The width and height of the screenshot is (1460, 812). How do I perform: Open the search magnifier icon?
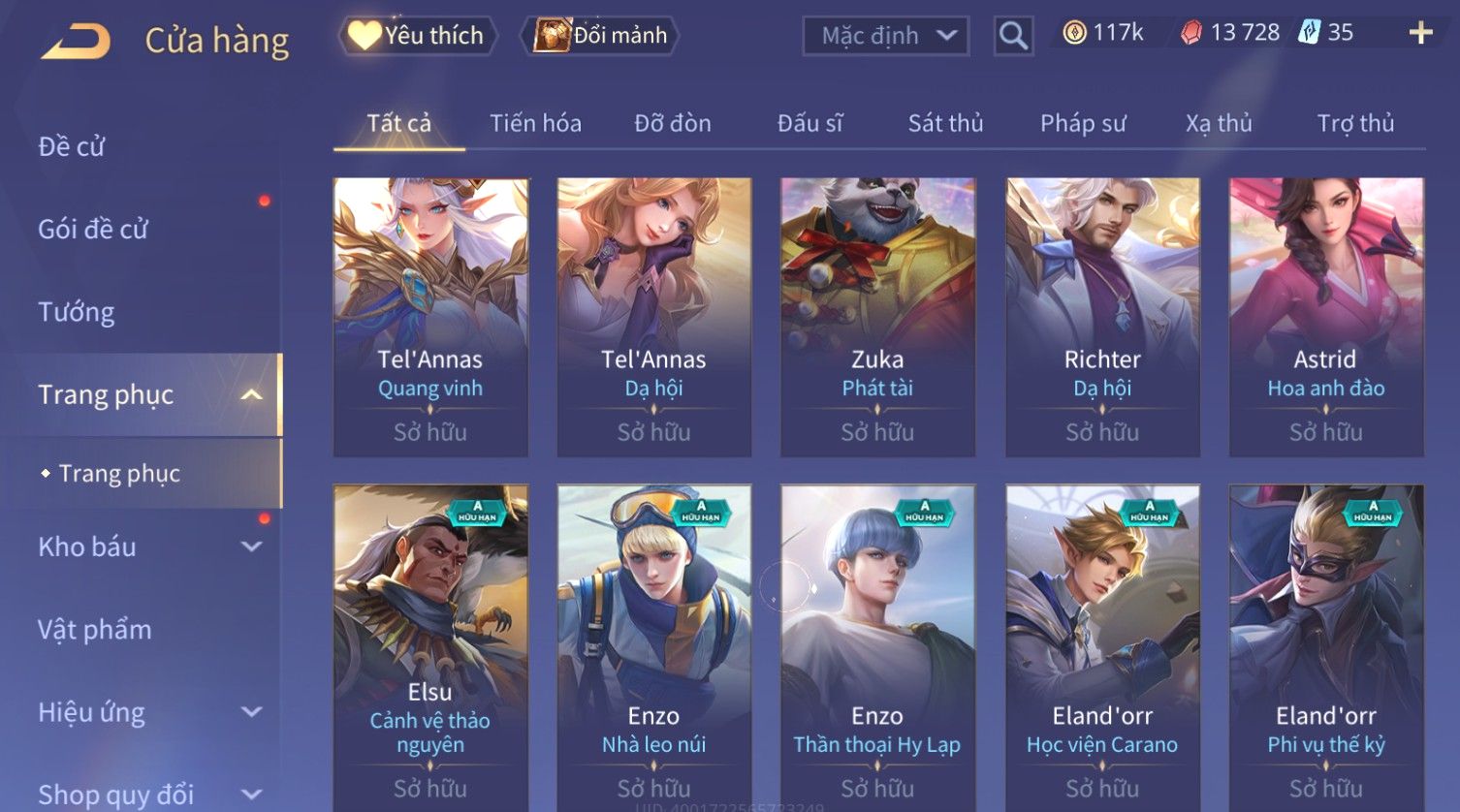1013,36
